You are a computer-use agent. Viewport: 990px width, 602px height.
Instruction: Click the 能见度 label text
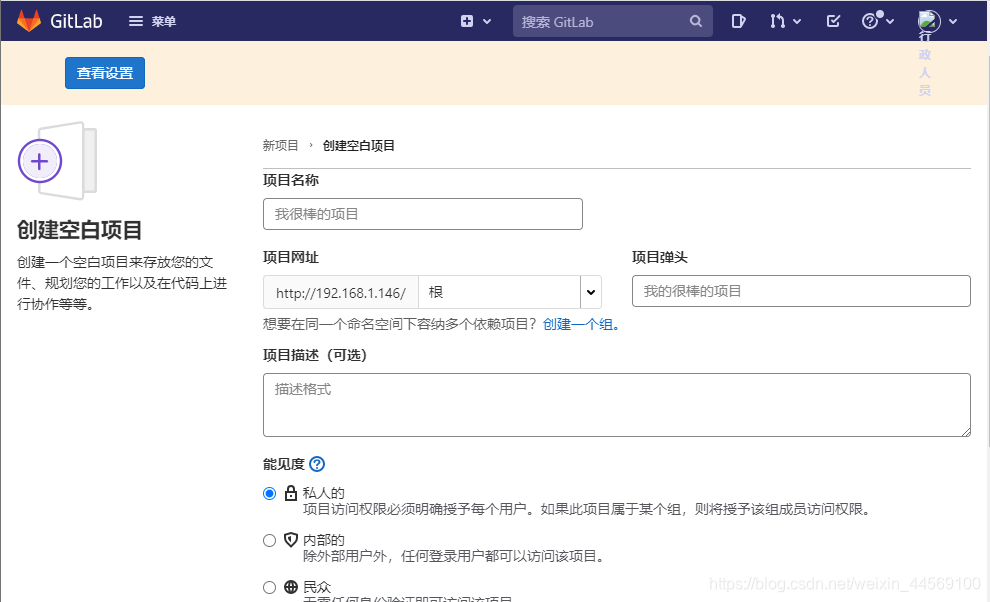(283, 464)
